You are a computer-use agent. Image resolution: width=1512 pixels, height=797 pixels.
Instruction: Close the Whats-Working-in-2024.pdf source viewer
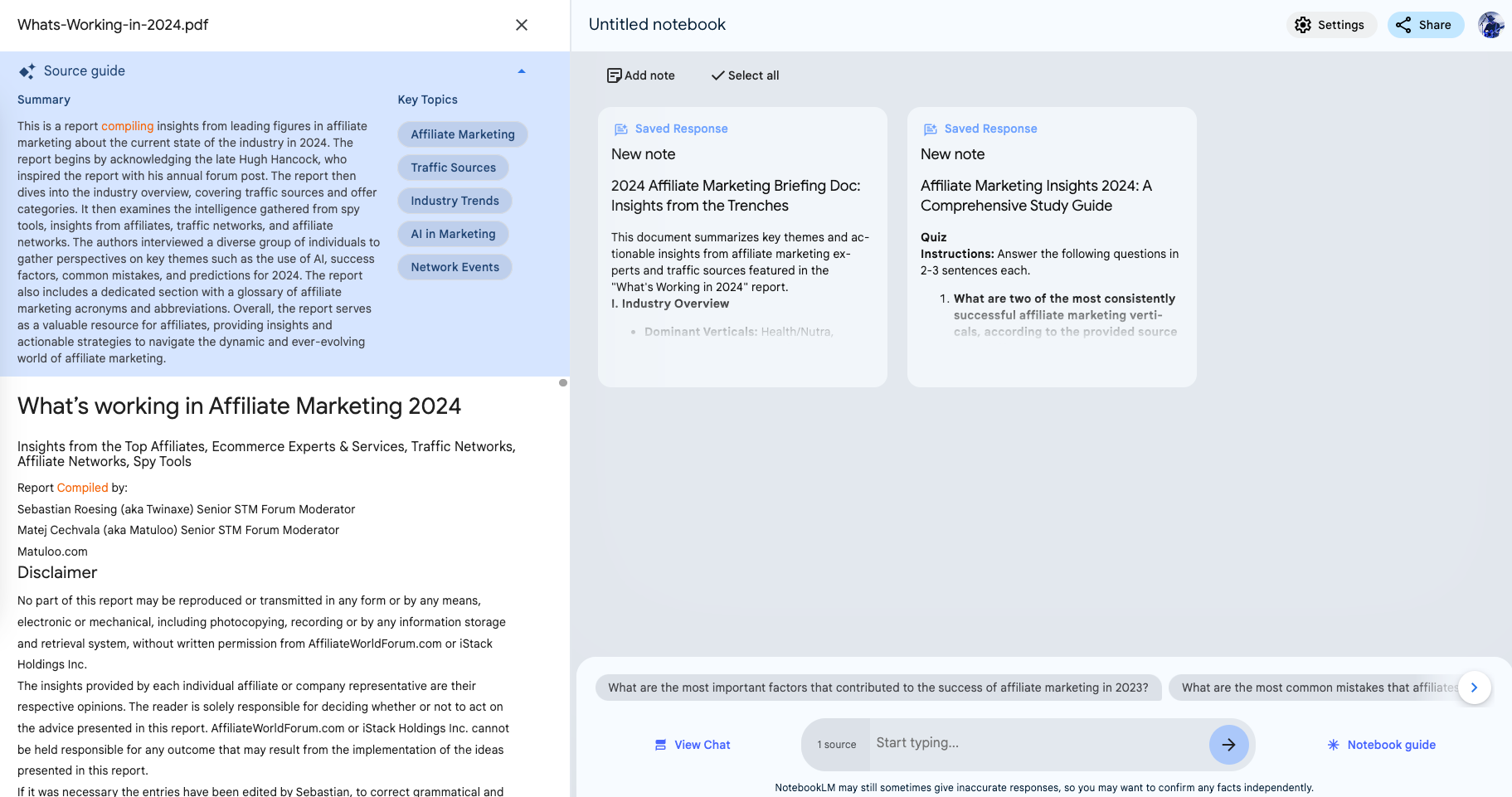coord(522,25)
